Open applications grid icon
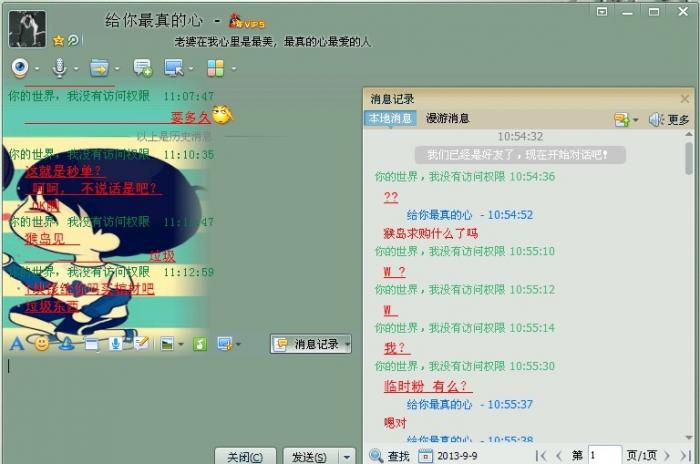Viewport: 700px width, 464px height. pos(216,68)
